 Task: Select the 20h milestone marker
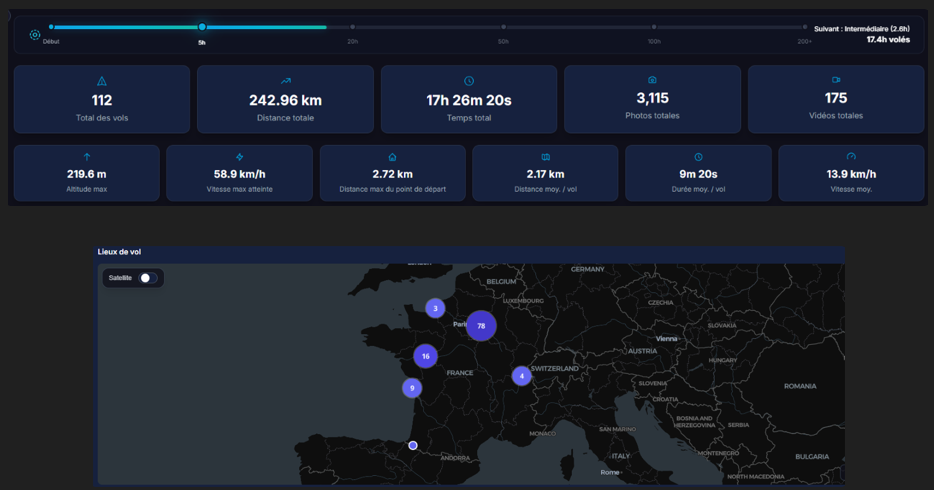353,28
